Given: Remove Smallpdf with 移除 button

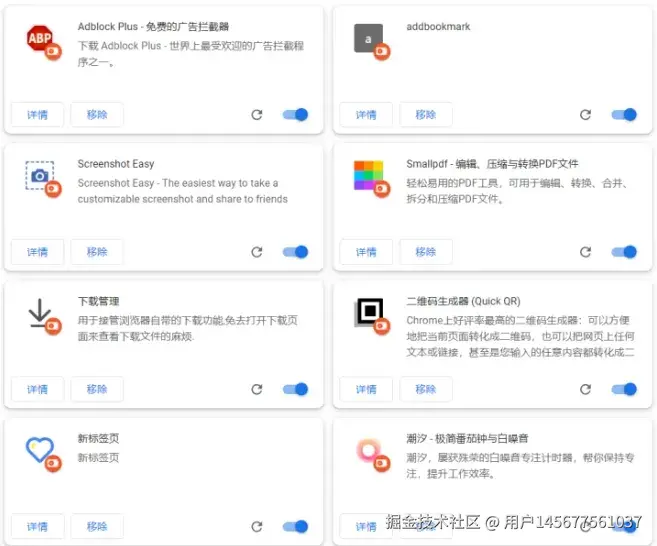Looking at the screenshot, I should click(x=426, y=252).
